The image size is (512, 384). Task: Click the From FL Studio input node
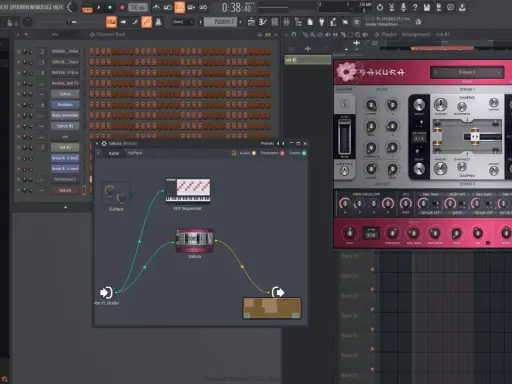106,292
